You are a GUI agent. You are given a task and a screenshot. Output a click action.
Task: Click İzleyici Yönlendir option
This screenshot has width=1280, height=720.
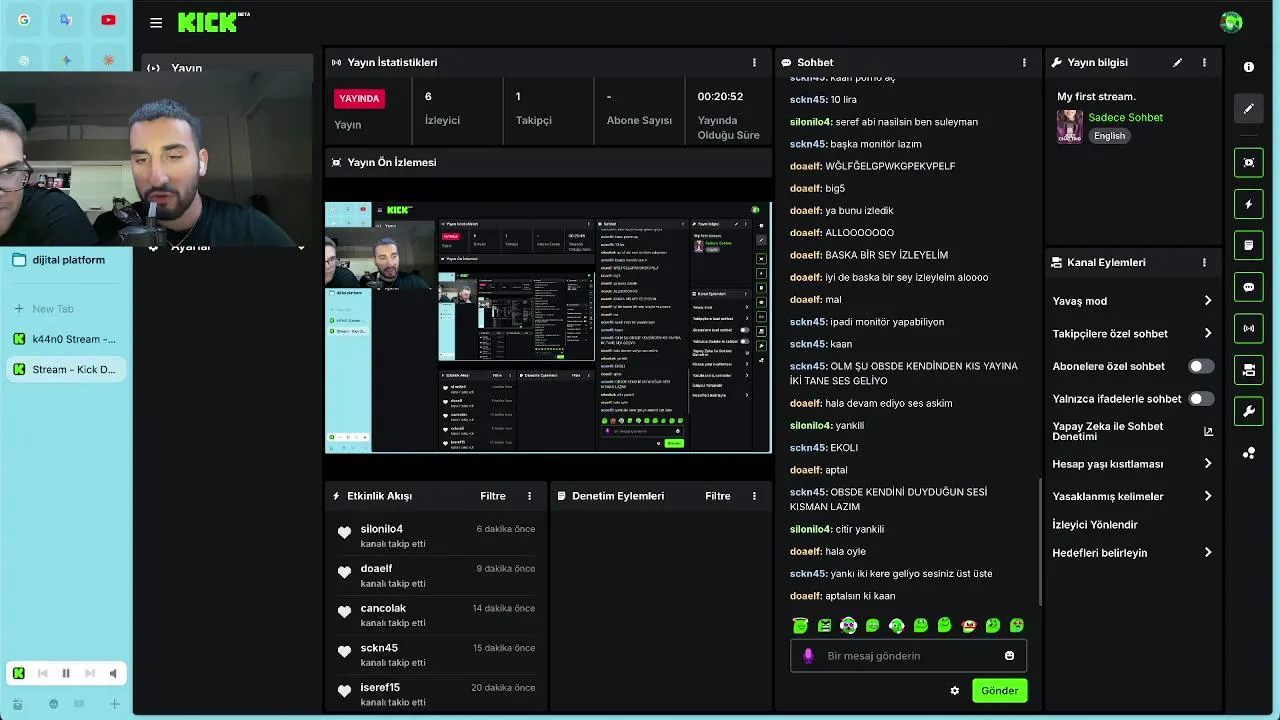point(1094,524)
